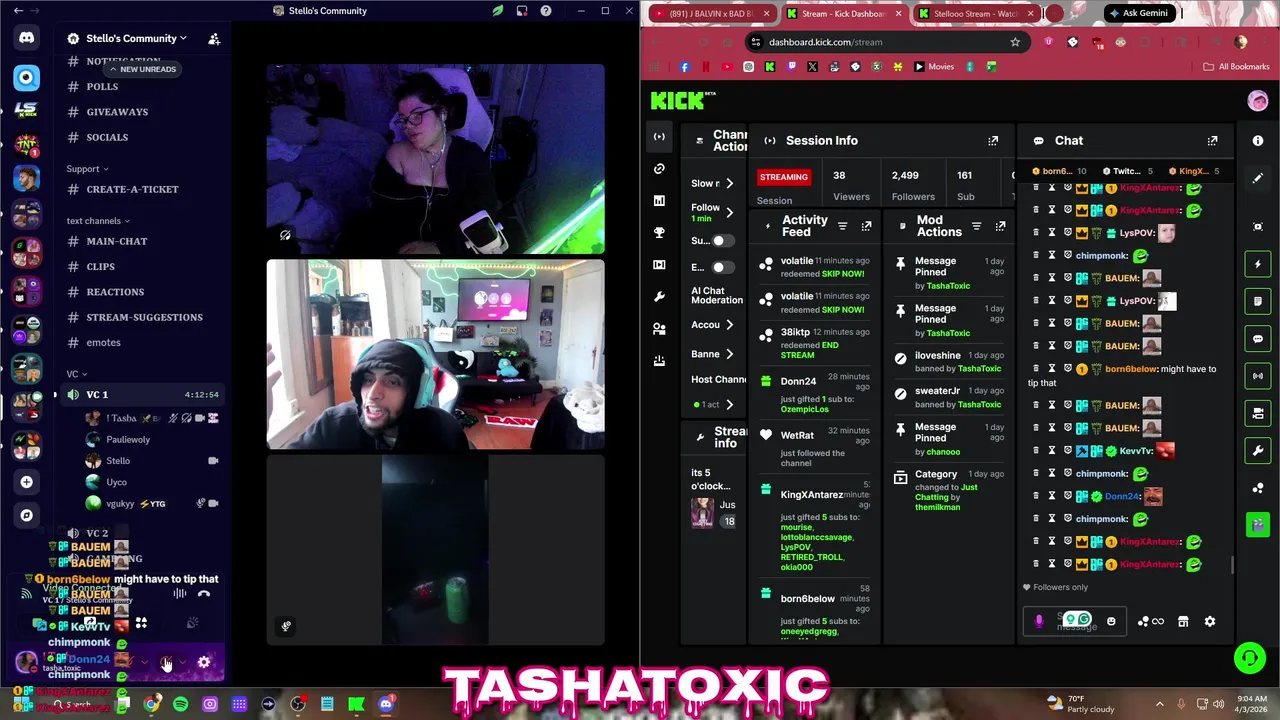The image size is (1280, 720).
Task: Toggle camera icon next to Stello in VC 1
Action: pos(213,461)
